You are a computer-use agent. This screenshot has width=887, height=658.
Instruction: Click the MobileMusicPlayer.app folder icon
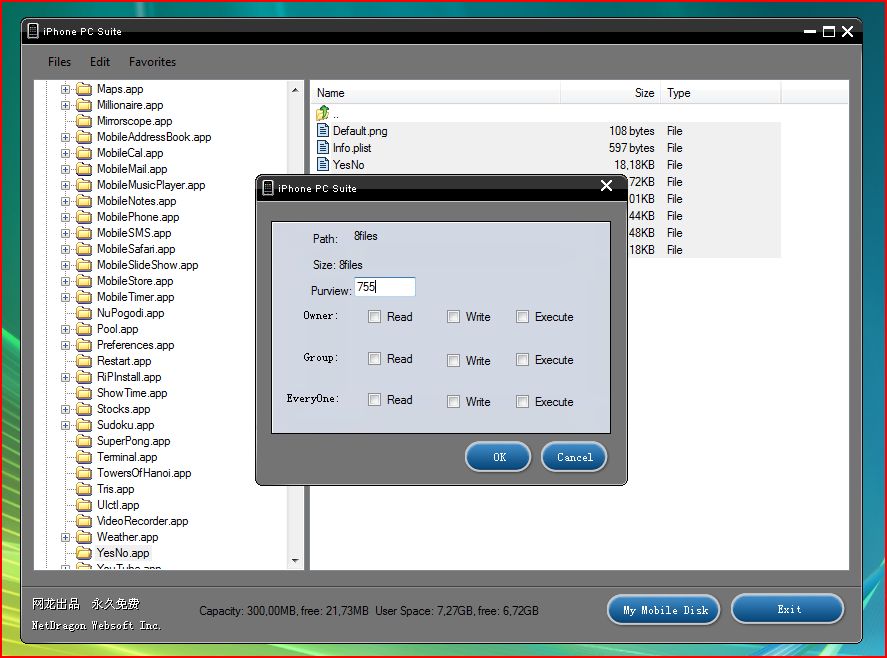84,185
